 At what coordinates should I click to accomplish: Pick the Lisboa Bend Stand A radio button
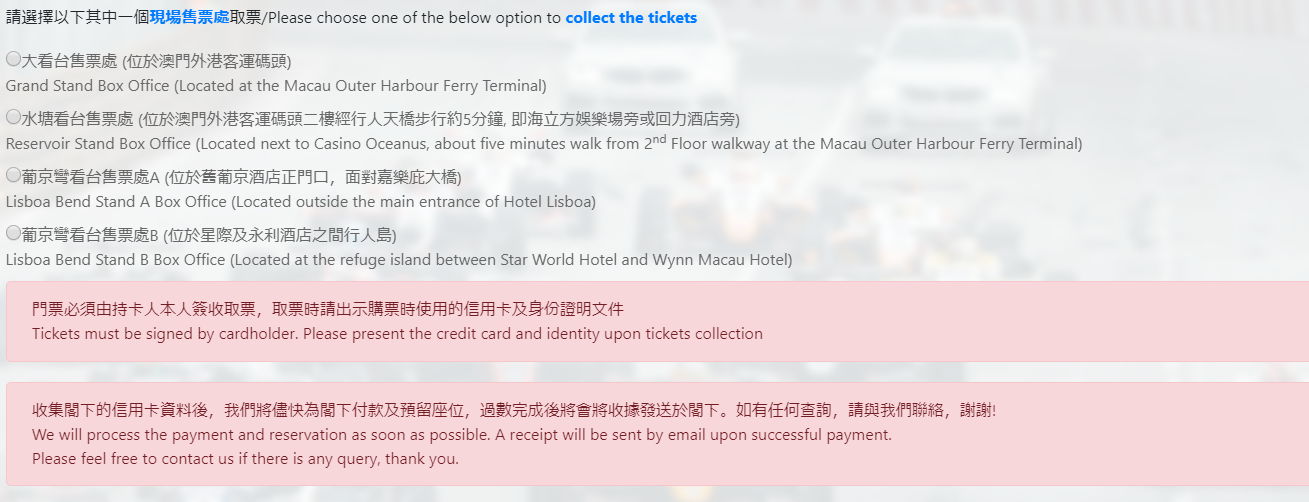click(x=13, y=175)
